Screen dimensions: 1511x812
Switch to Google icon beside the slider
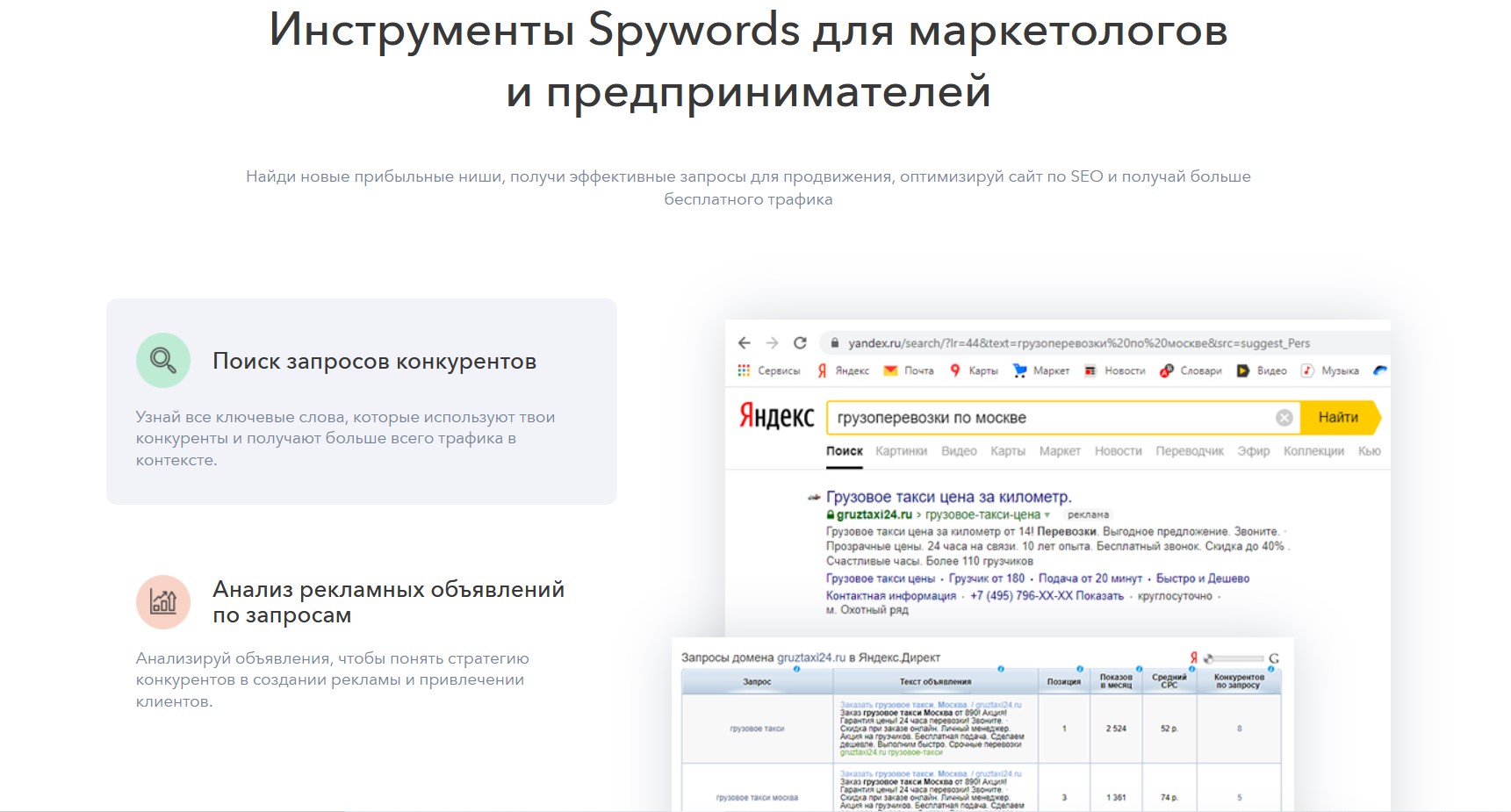[1274, 658]
